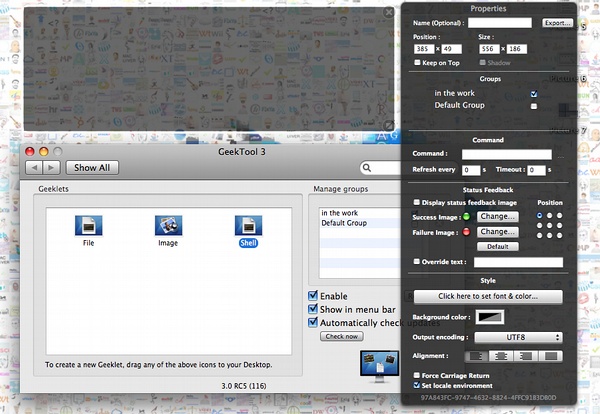Enable Display status feedback image
This screenshot has height=414, width=600.
(417, 202)
